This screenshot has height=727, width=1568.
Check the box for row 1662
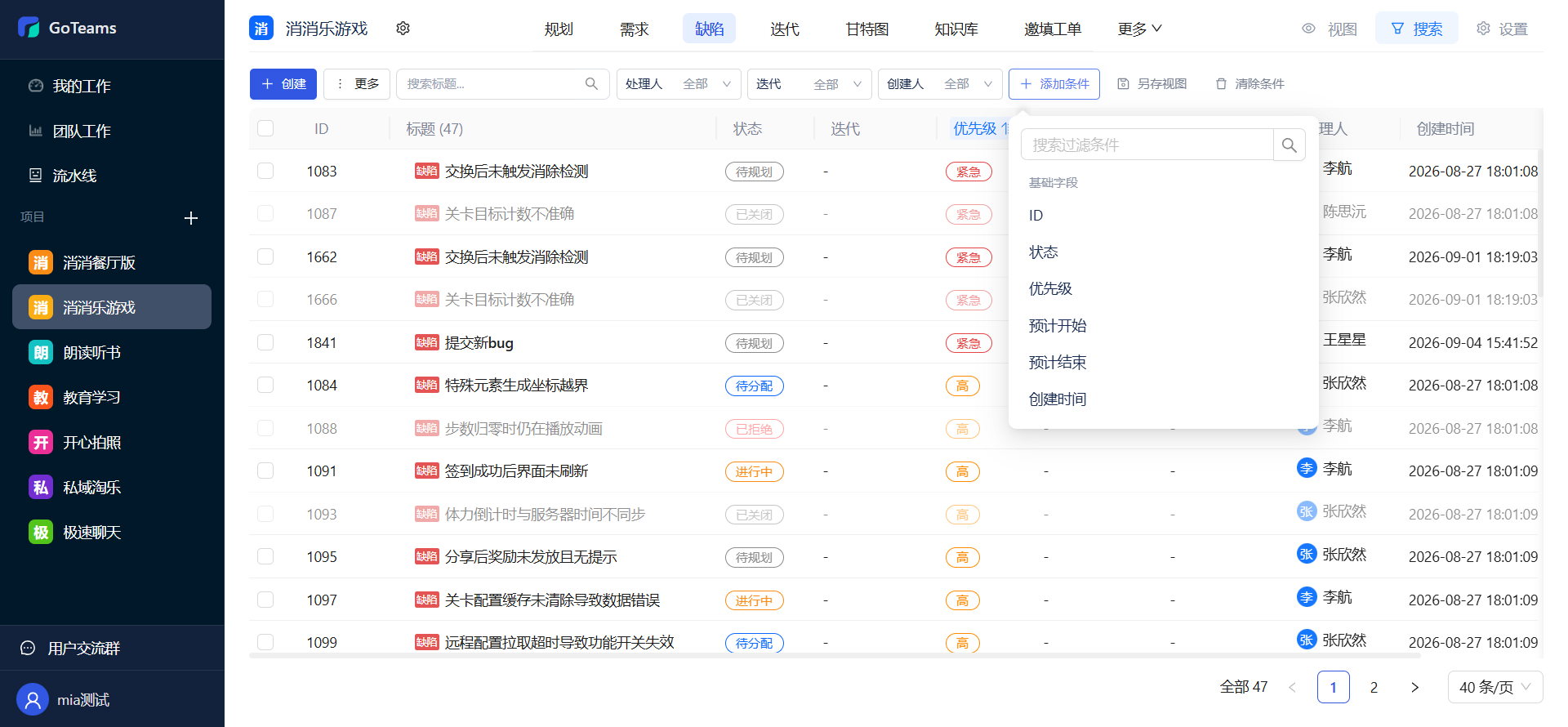point(265,256)
